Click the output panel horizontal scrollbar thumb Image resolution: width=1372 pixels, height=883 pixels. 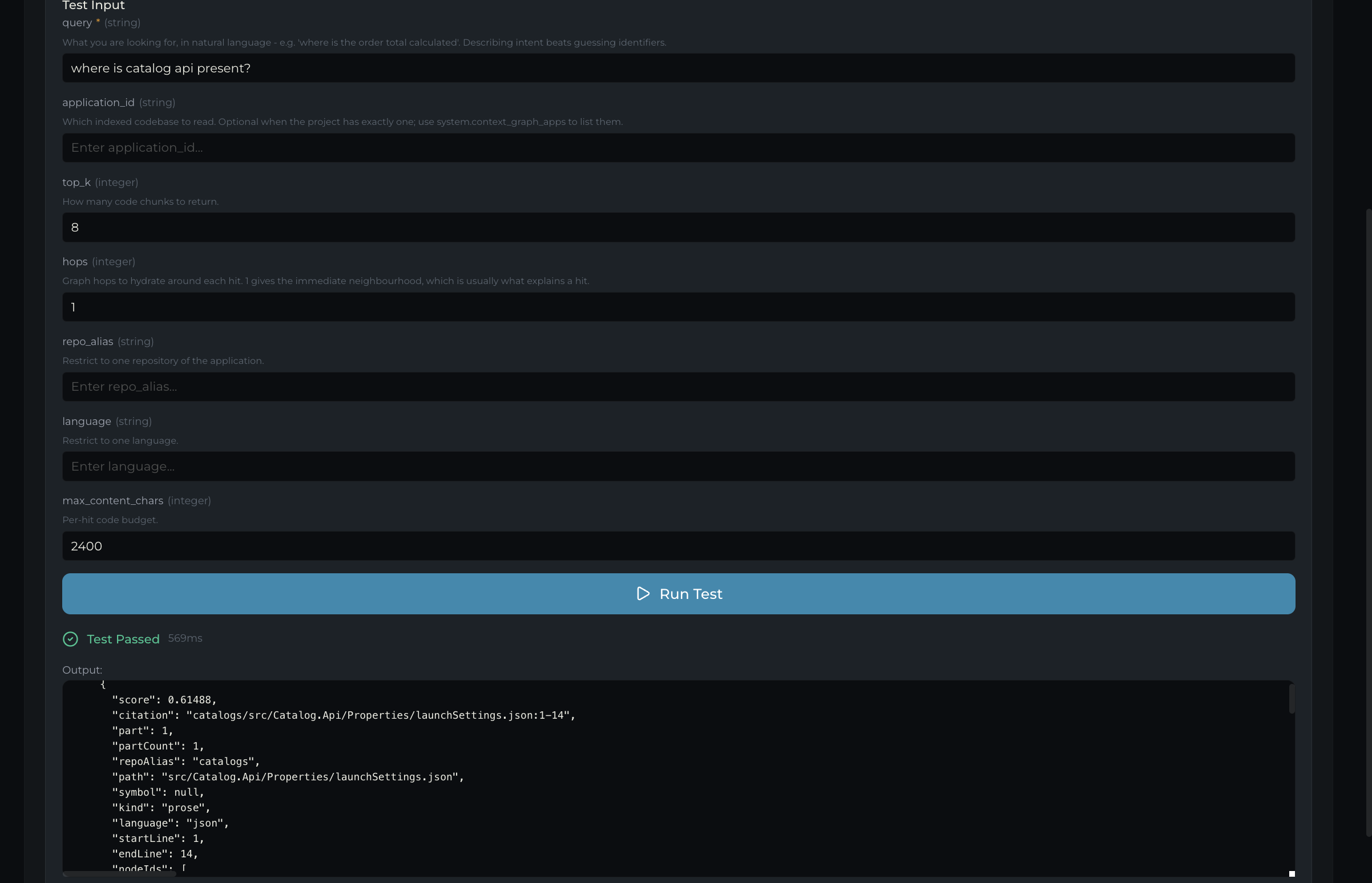coord(119,874)
